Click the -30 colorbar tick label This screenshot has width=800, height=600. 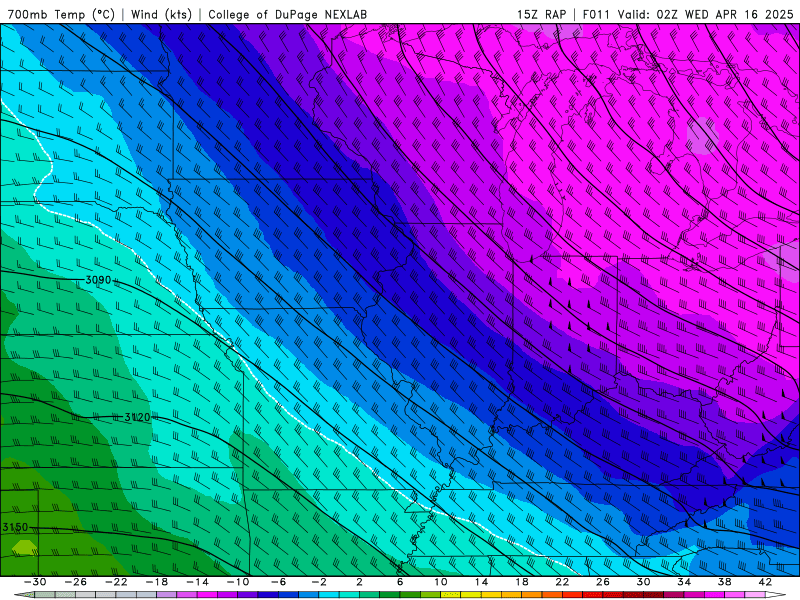pyautogui.click(x=35, y=582)
